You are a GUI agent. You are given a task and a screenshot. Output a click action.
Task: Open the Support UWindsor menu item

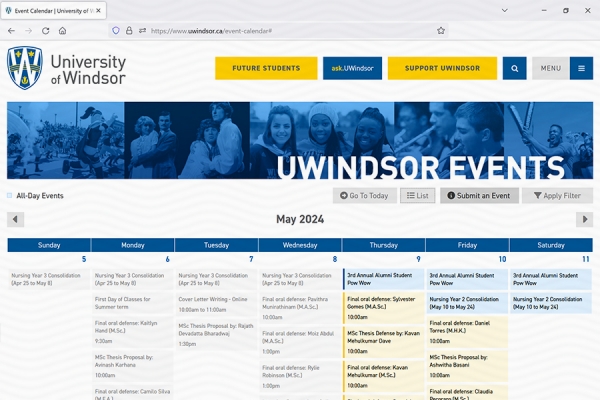point(440,69)
